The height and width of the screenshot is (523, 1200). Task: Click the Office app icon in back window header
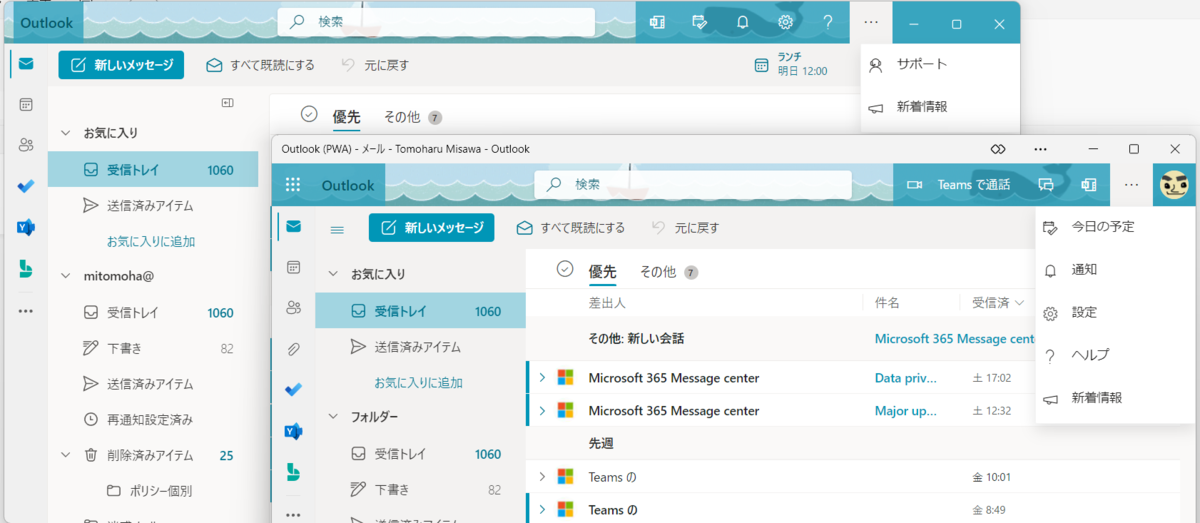coord(657,22)
